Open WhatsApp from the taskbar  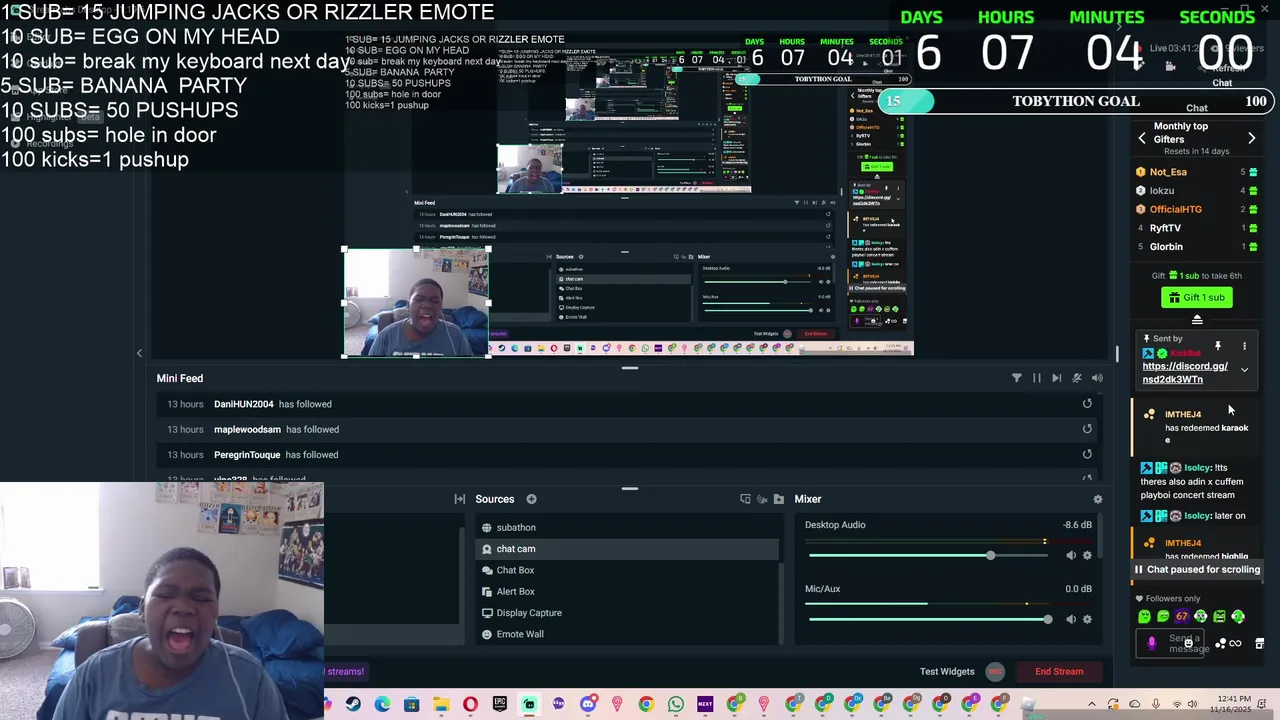[x=676, y=705]
